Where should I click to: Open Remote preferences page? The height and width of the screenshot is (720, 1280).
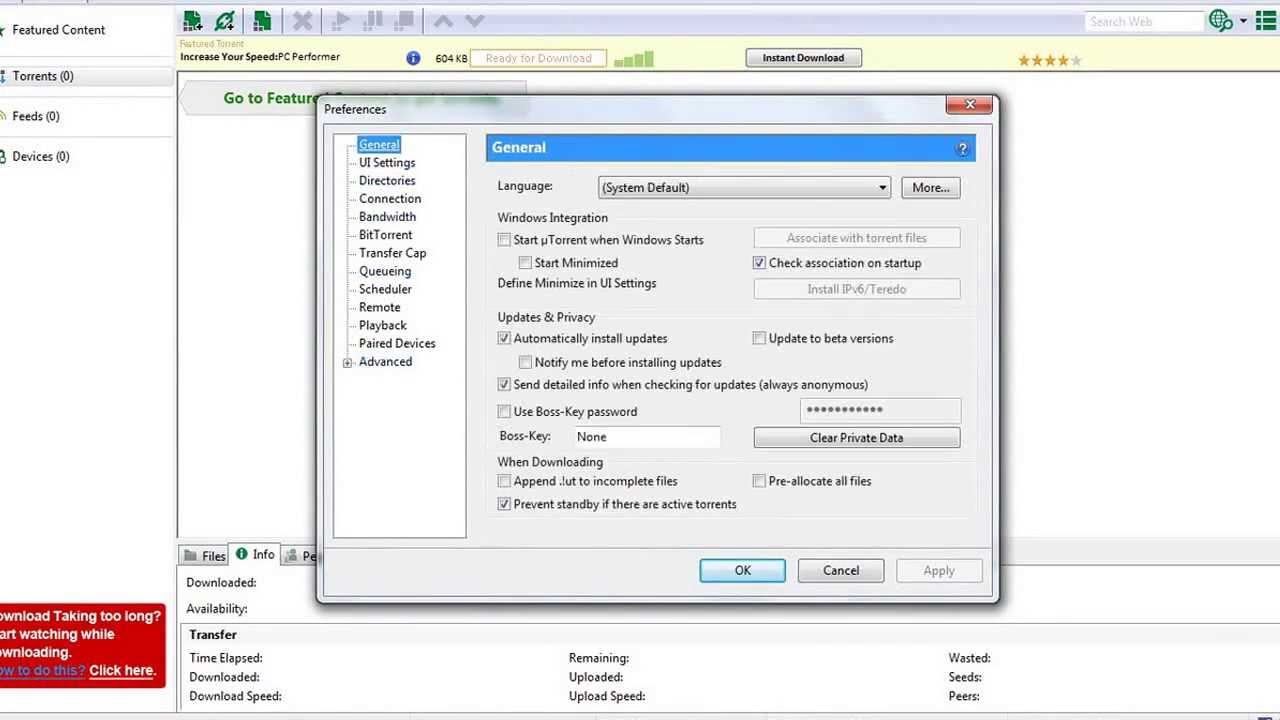[379, 307]
